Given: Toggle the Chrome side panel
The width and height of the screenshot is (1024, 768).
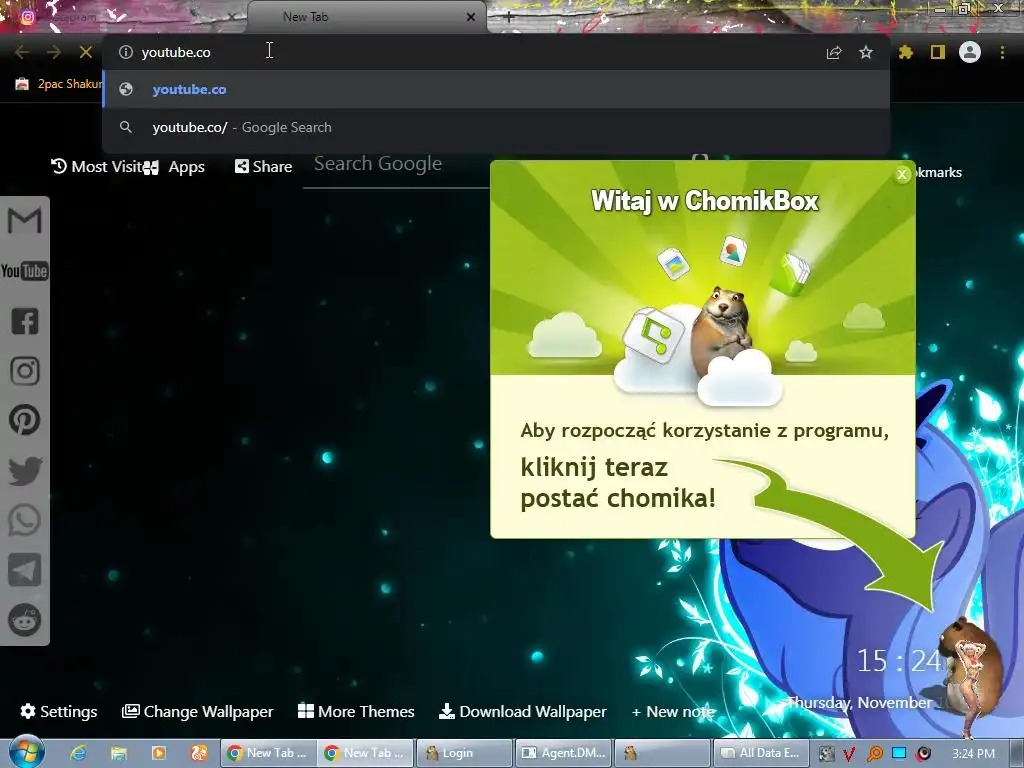Looking at the screenshot, I should 938,52.
